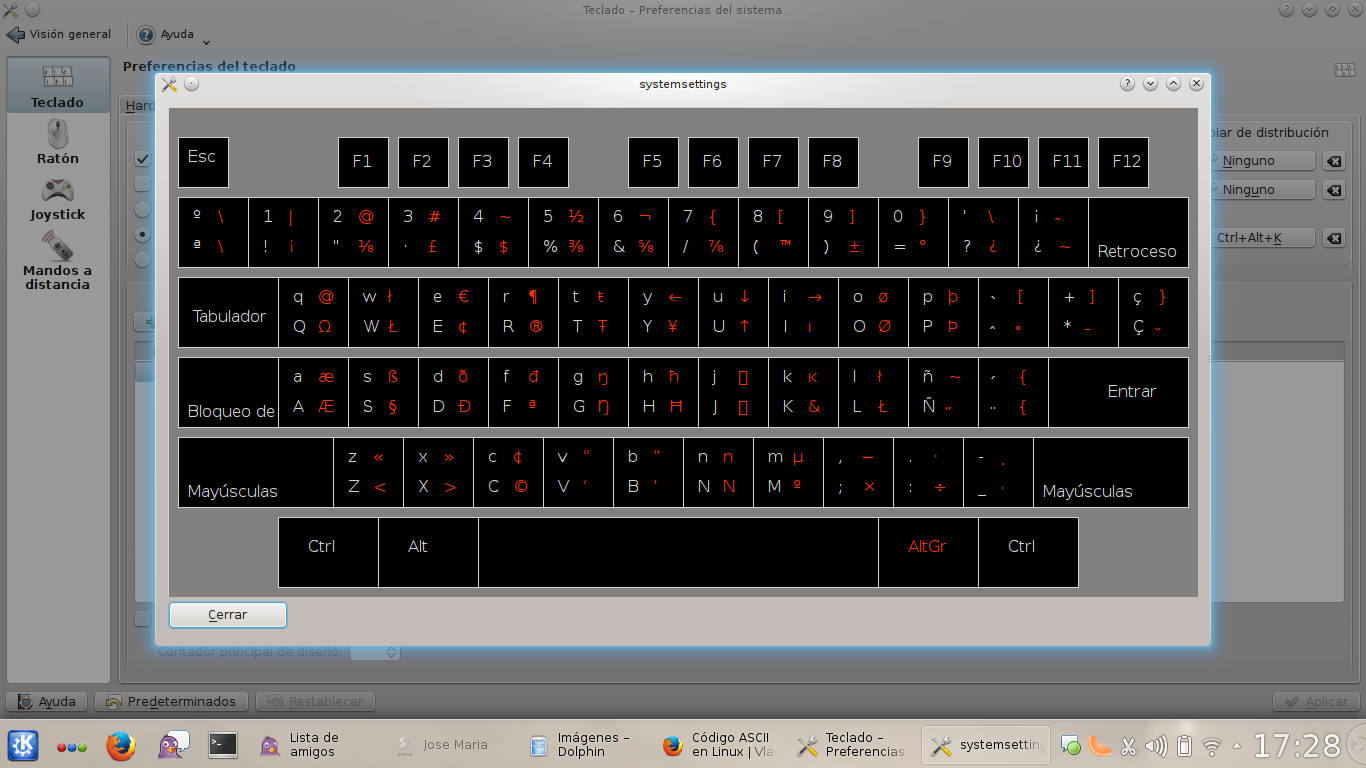Clear the Ctrl+Alt+K shortcut
1366x768 pixels.
pos(1334,238)
